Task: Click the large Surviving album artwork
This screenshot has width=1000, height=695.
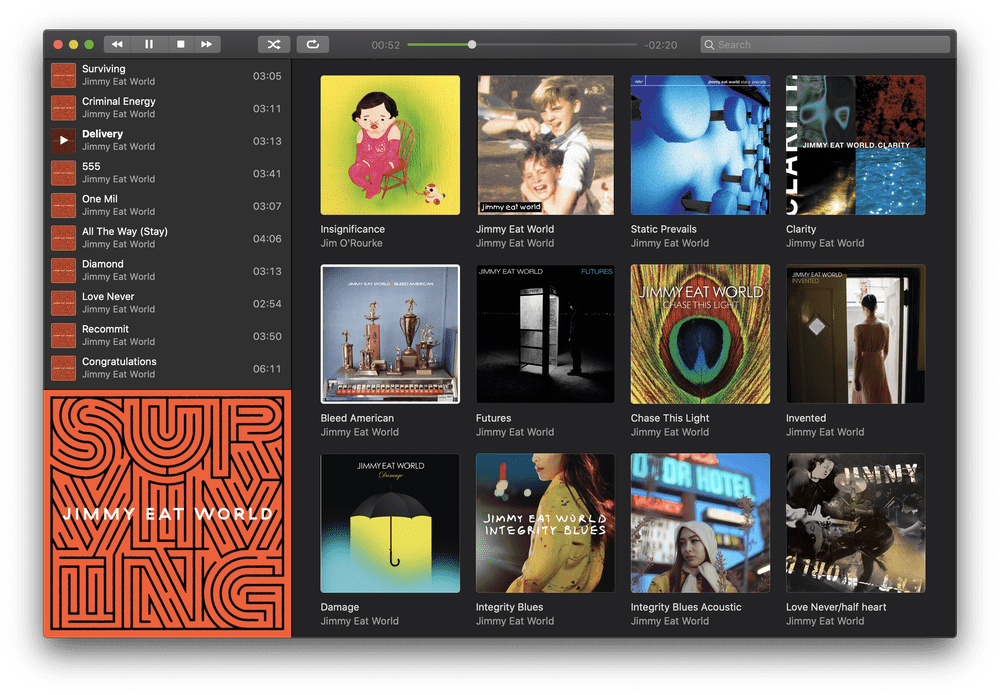Action: pos(167,514)
